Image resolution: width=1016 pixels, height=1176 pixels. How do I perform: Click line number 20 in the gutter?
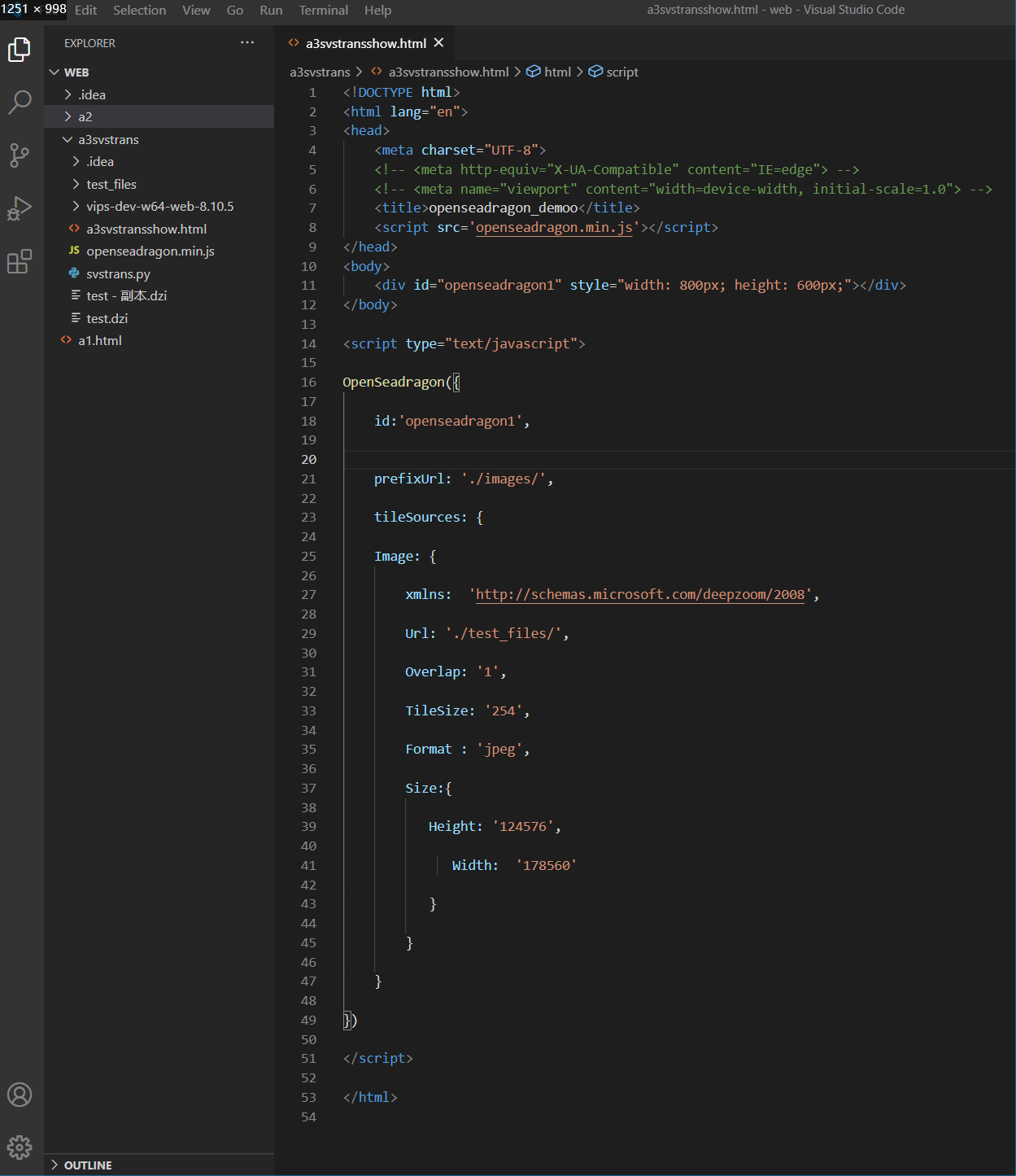click(309, 459)
